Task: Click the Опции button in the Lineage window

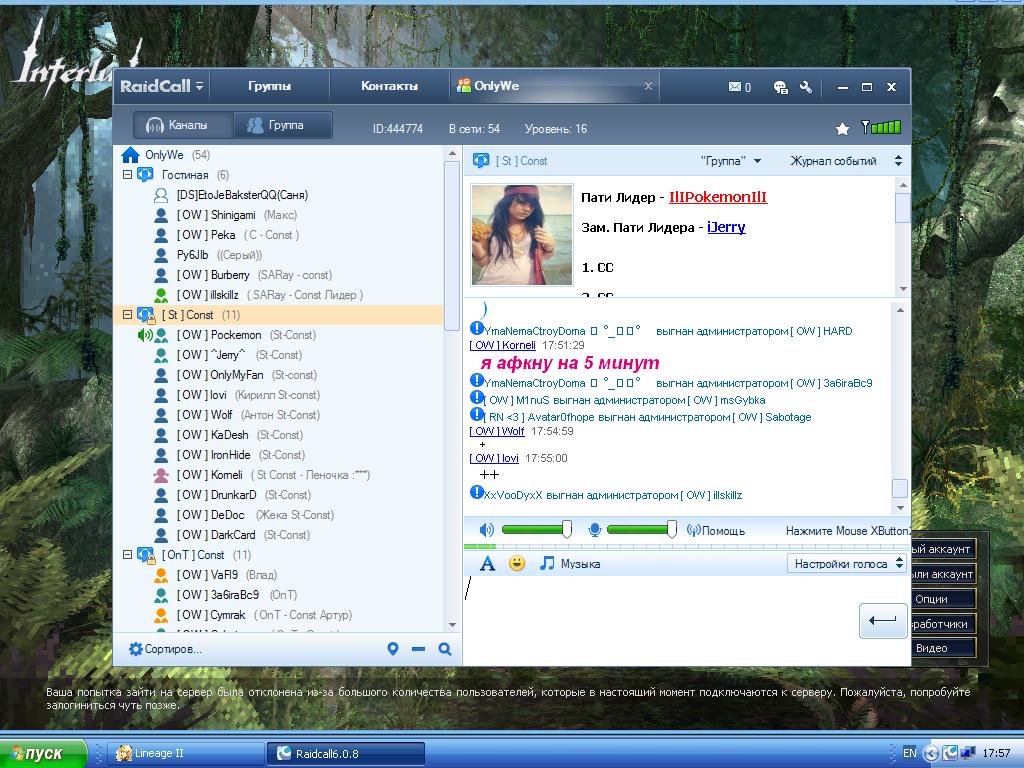Action: [x=942, y=599]
